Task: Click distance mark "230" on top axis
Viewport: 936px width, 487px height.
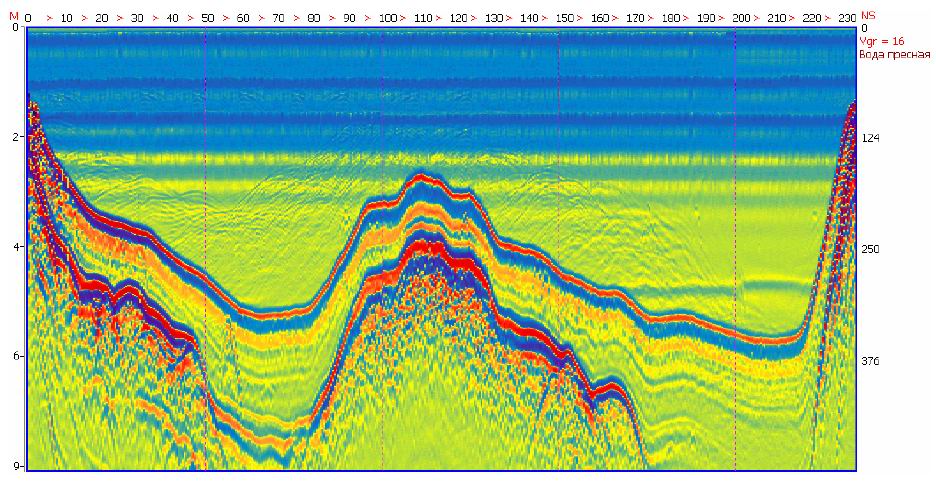Action: 847,19
